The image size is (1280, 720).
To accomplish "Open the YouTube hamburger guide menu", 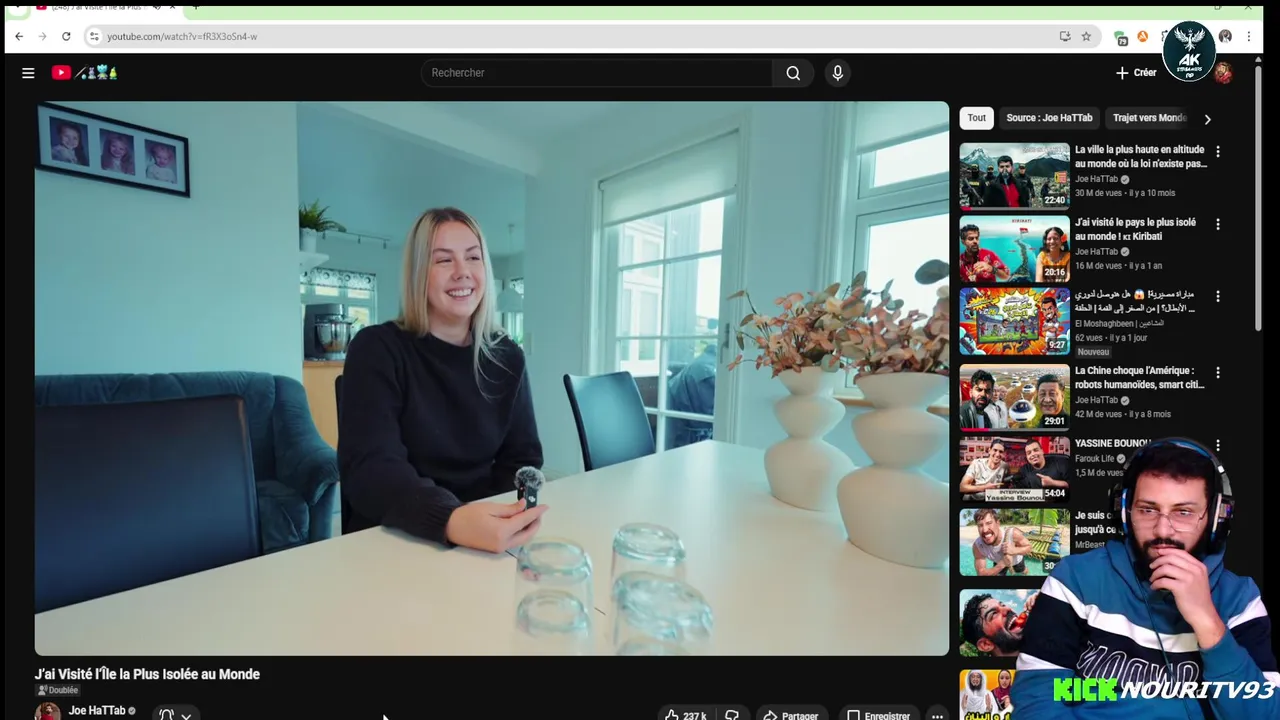I will (28, 73).
